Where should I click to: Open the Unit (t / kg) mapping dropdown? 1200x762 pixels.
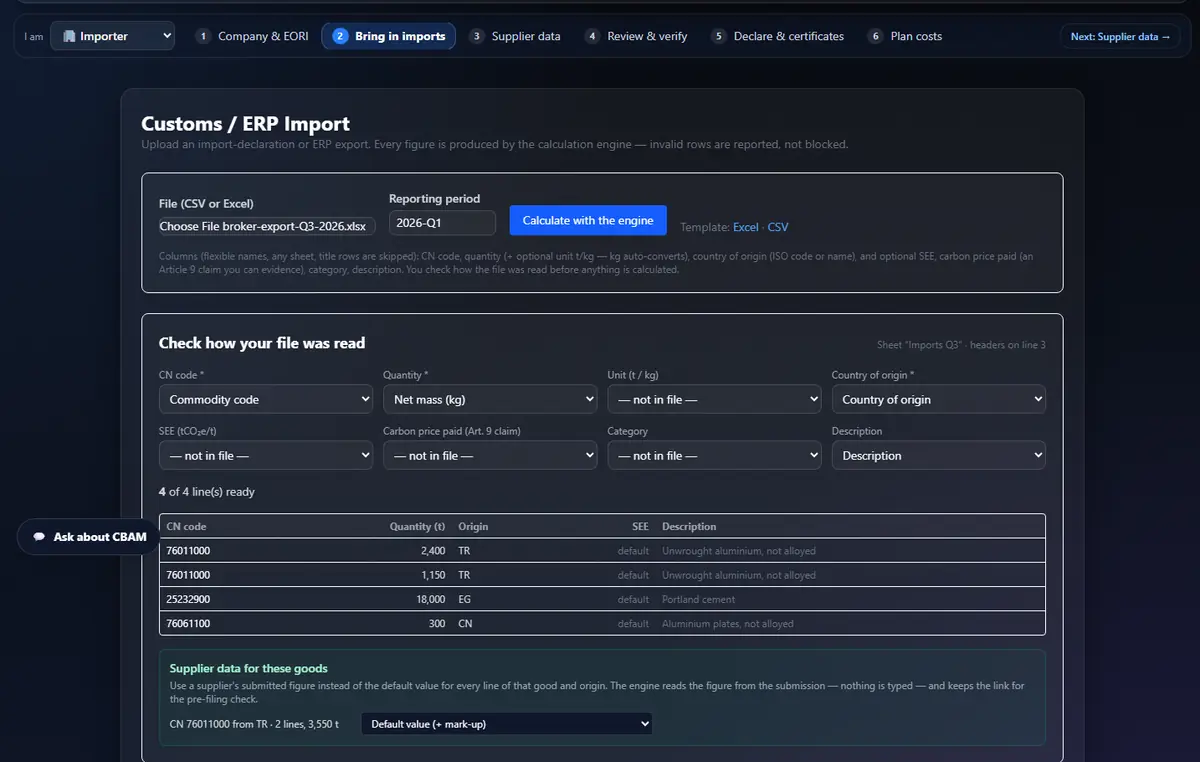click(714, 399)
